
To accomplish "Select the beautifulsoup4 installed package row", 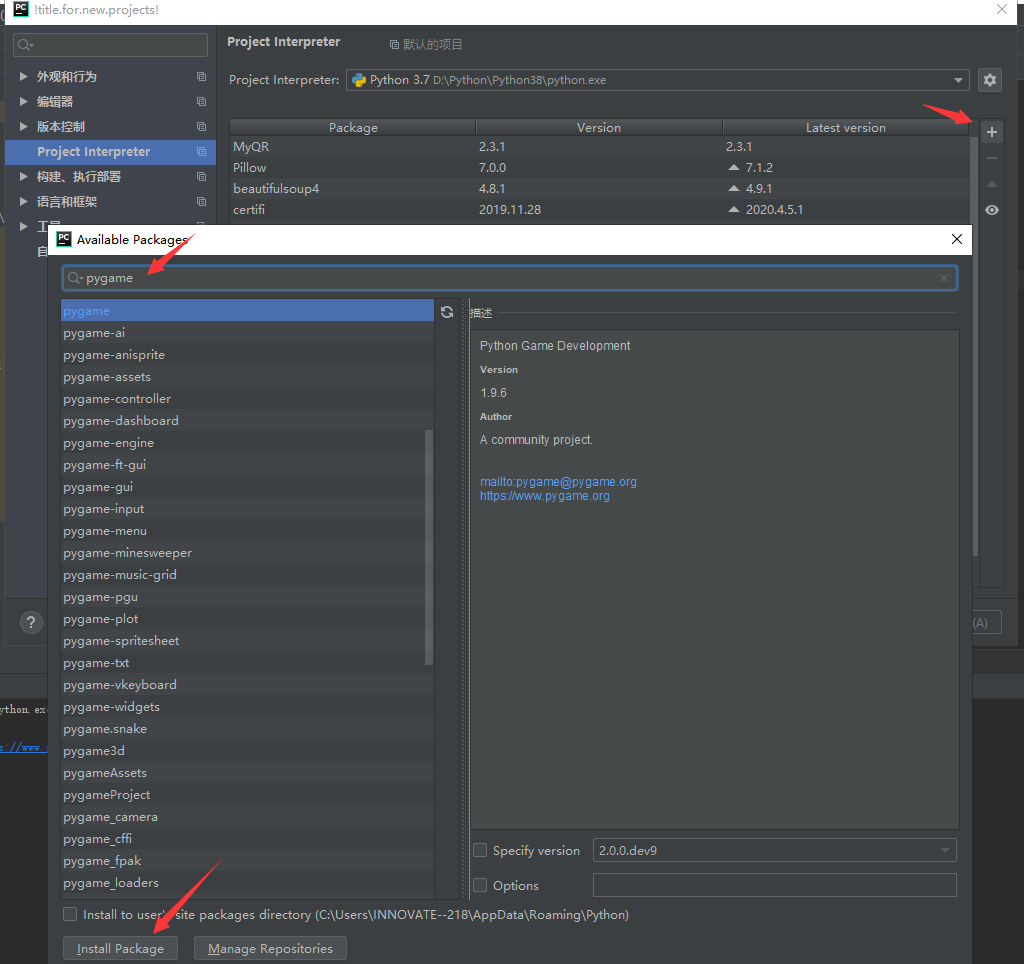I will click(600, 188).
